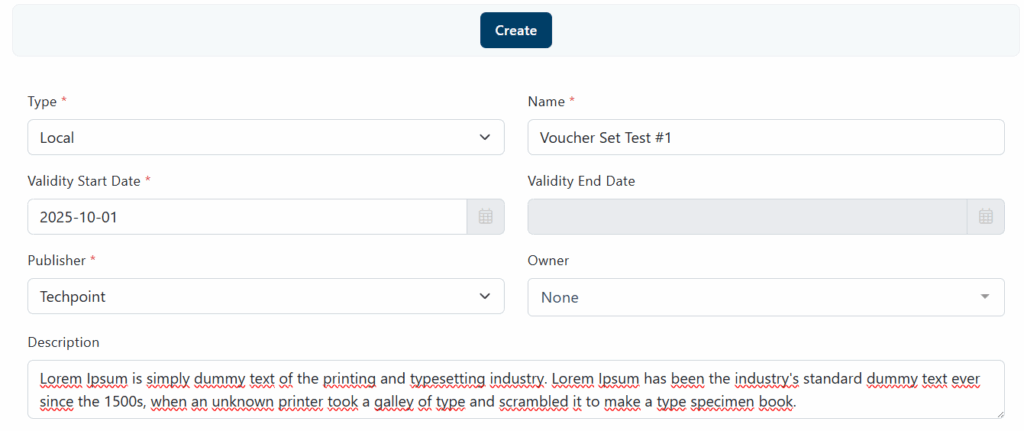Click the Description field label
The width and height of the screenshot is (1024, 431).
click(x=63, y=342)
